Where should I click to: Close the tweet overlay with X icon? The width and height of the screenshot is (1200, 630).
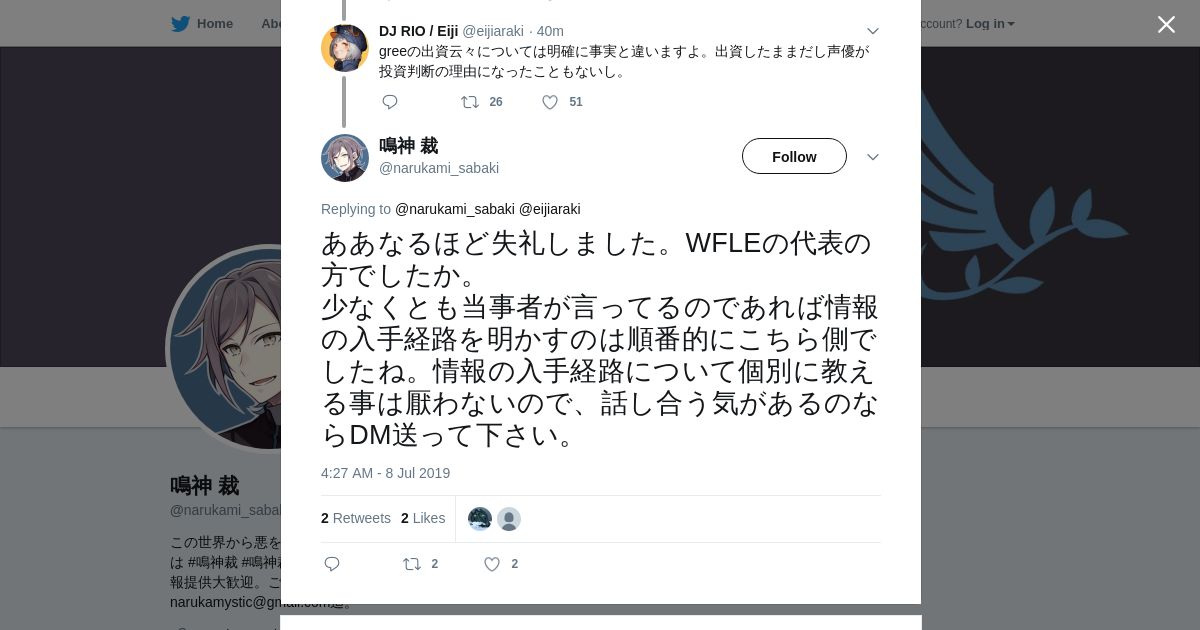[x=1166, y=24]
